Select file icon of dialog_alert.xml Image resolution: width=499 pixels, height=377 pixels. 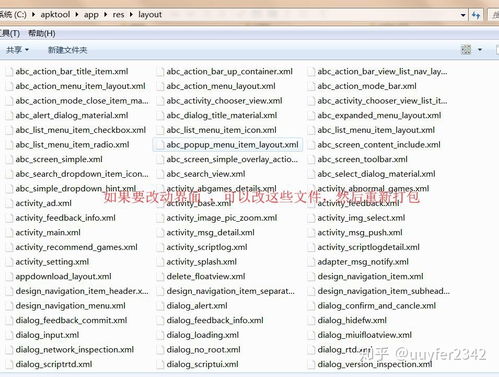(160, 306)
